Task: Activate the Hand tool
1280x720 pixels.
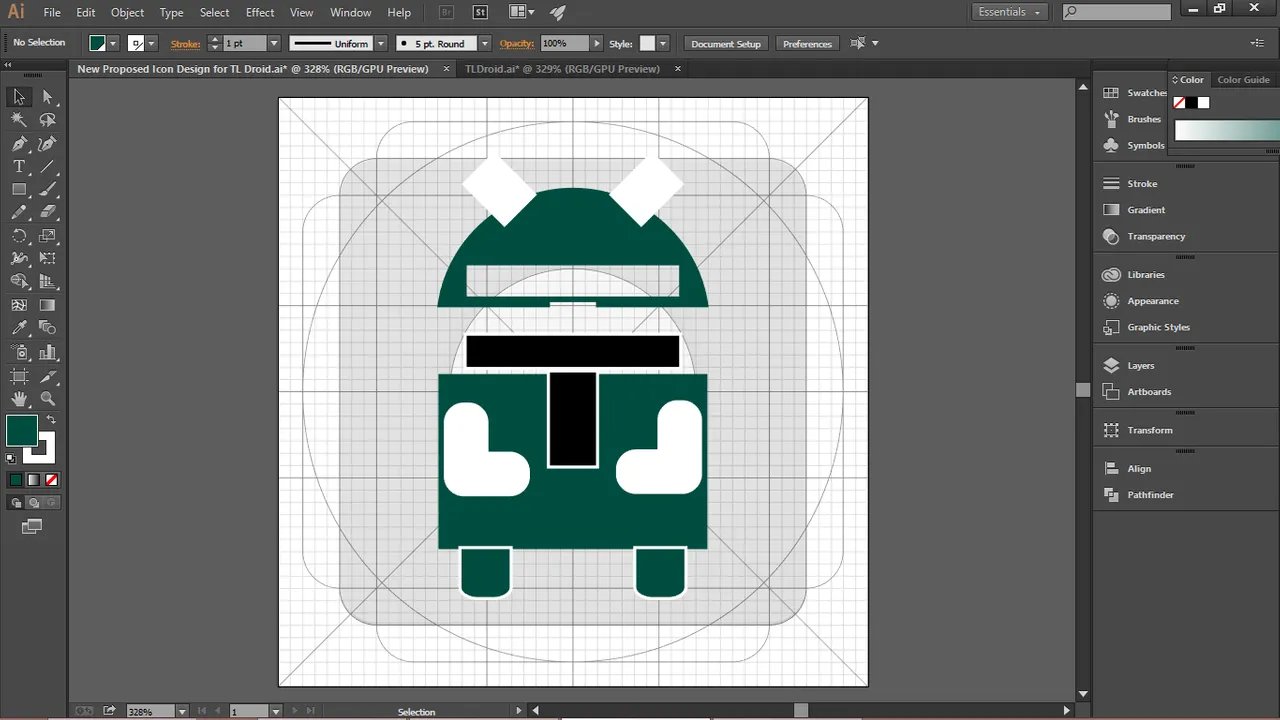Action: tap(19, 399)
